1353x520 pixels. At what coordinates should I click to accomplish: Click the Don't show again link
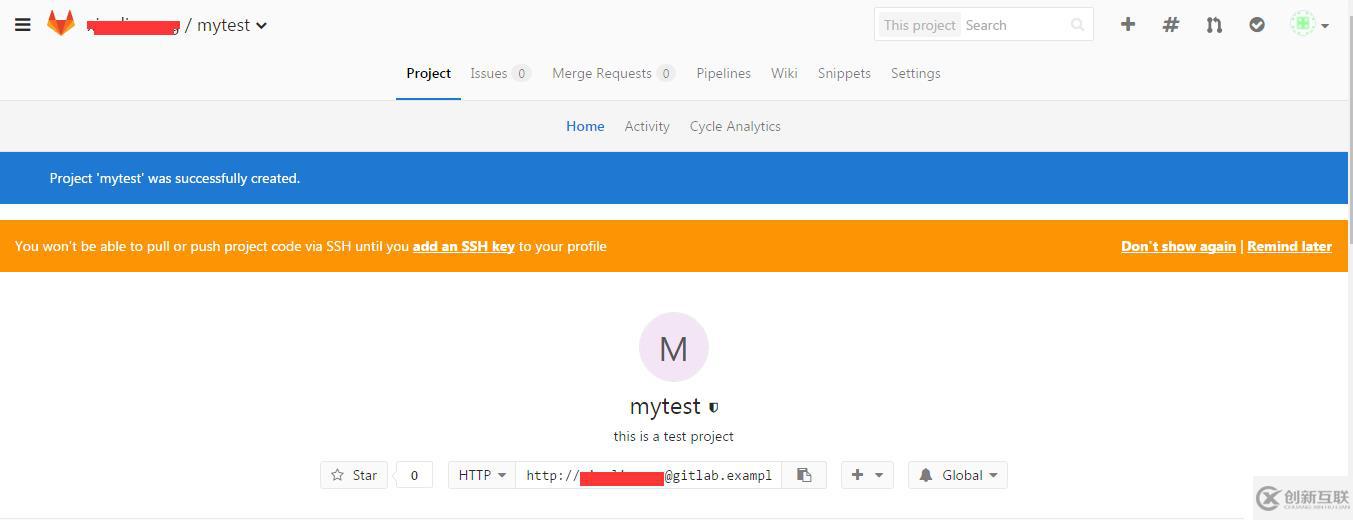click(x=1178, y=246)
